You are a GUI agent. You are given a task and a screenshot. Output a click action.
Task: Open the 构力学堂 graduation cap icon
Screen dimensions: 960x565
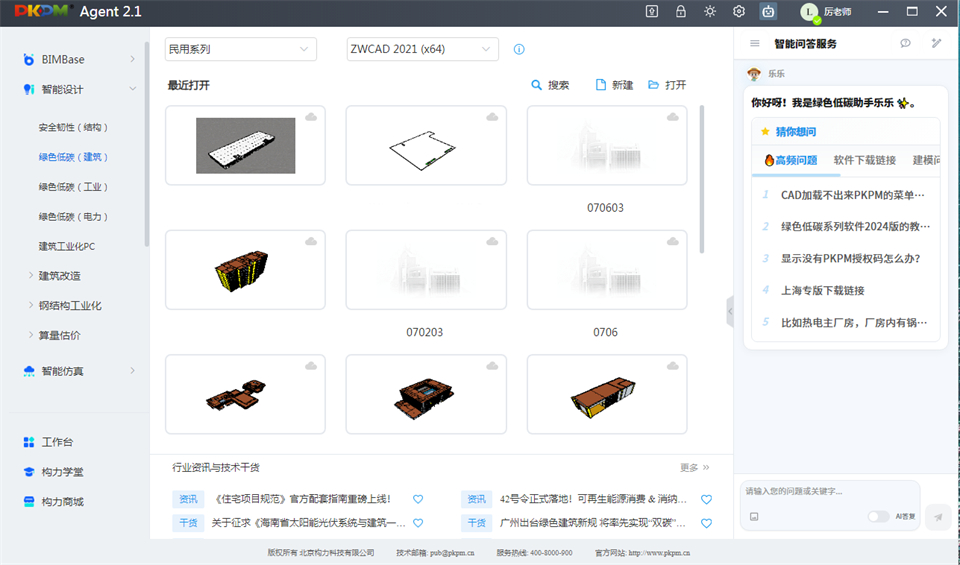[29, 472]
